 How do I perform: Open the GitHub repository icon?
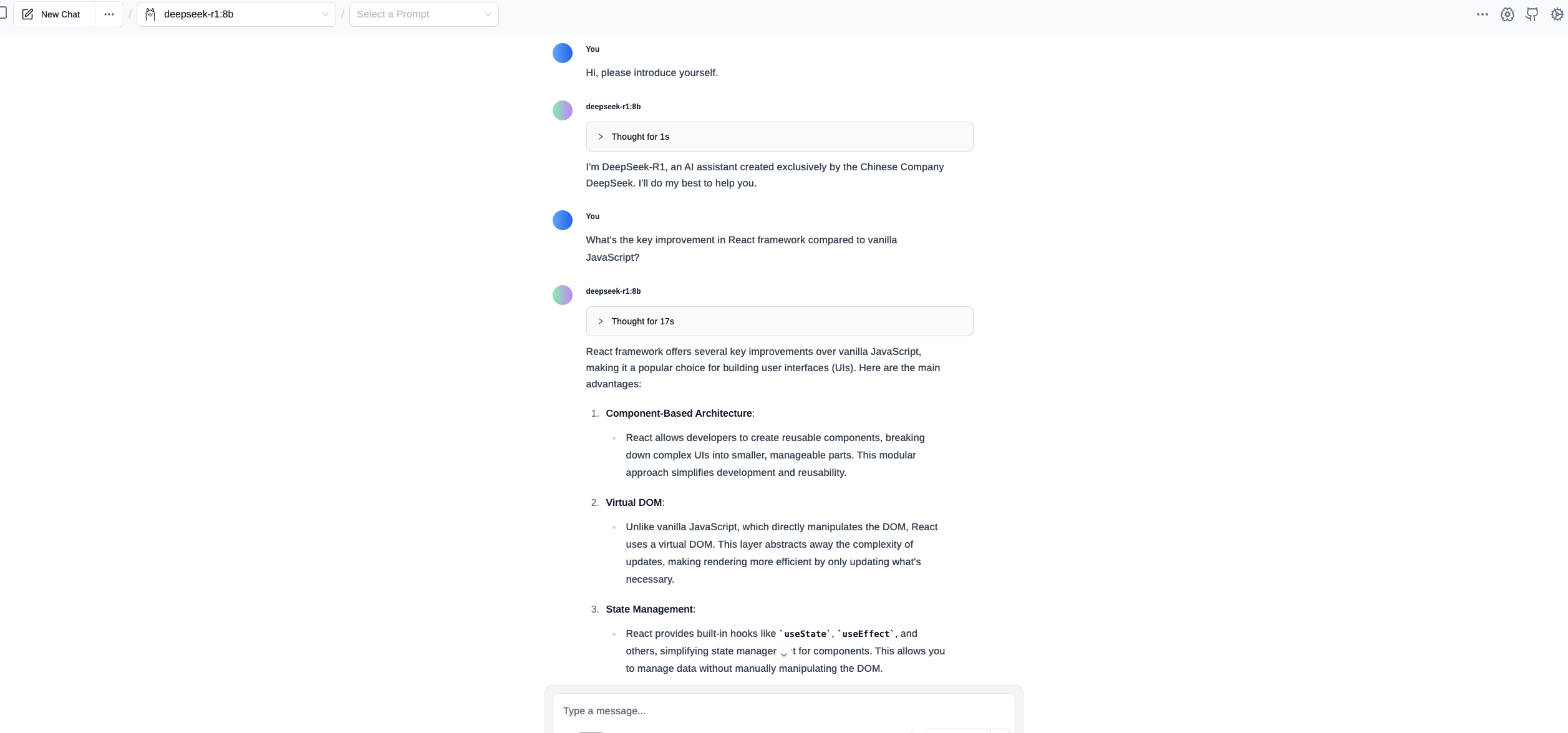coord(1532,14)
